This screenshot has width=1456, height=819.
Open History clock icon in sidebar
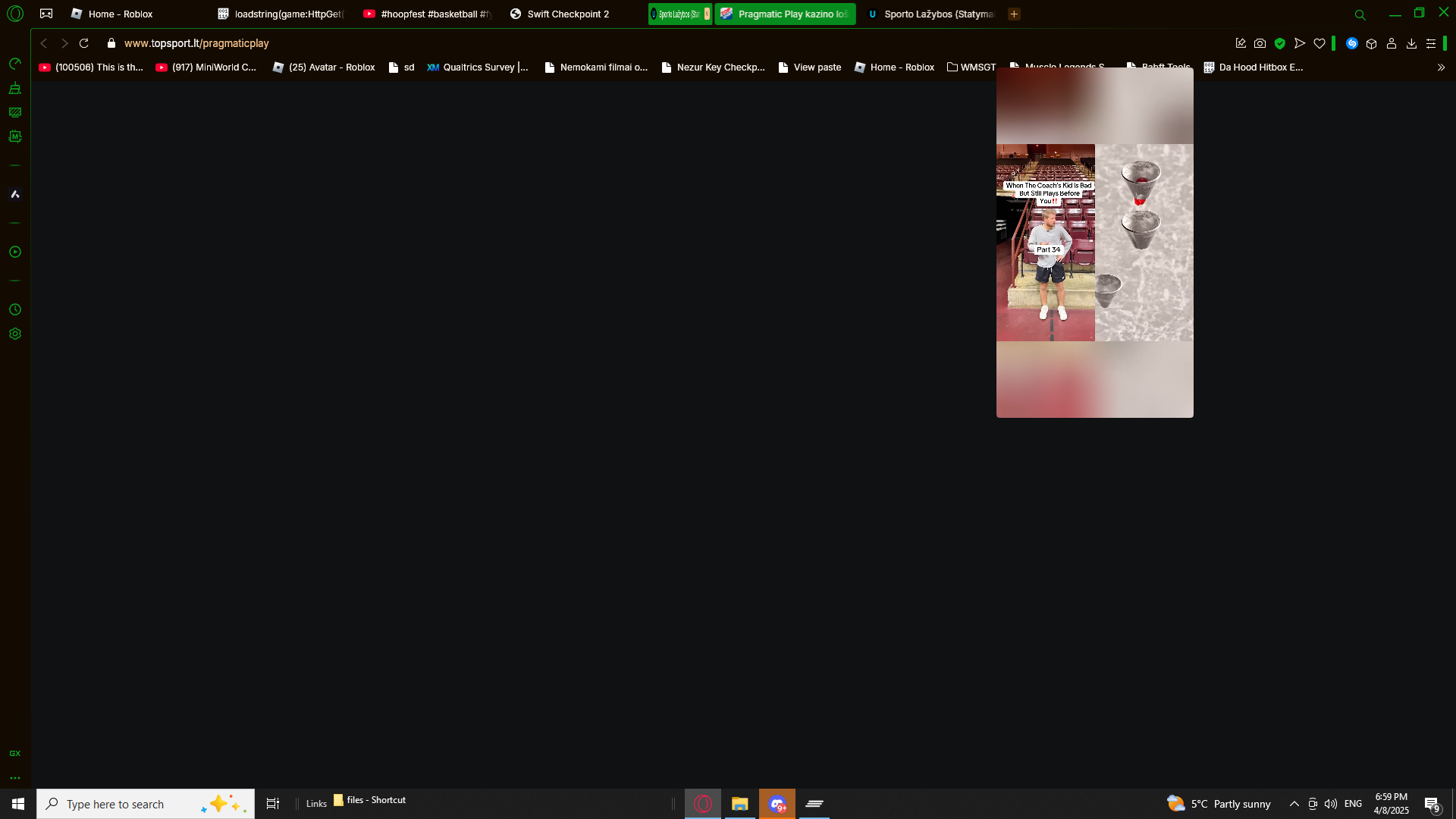[x=14, y=309]
